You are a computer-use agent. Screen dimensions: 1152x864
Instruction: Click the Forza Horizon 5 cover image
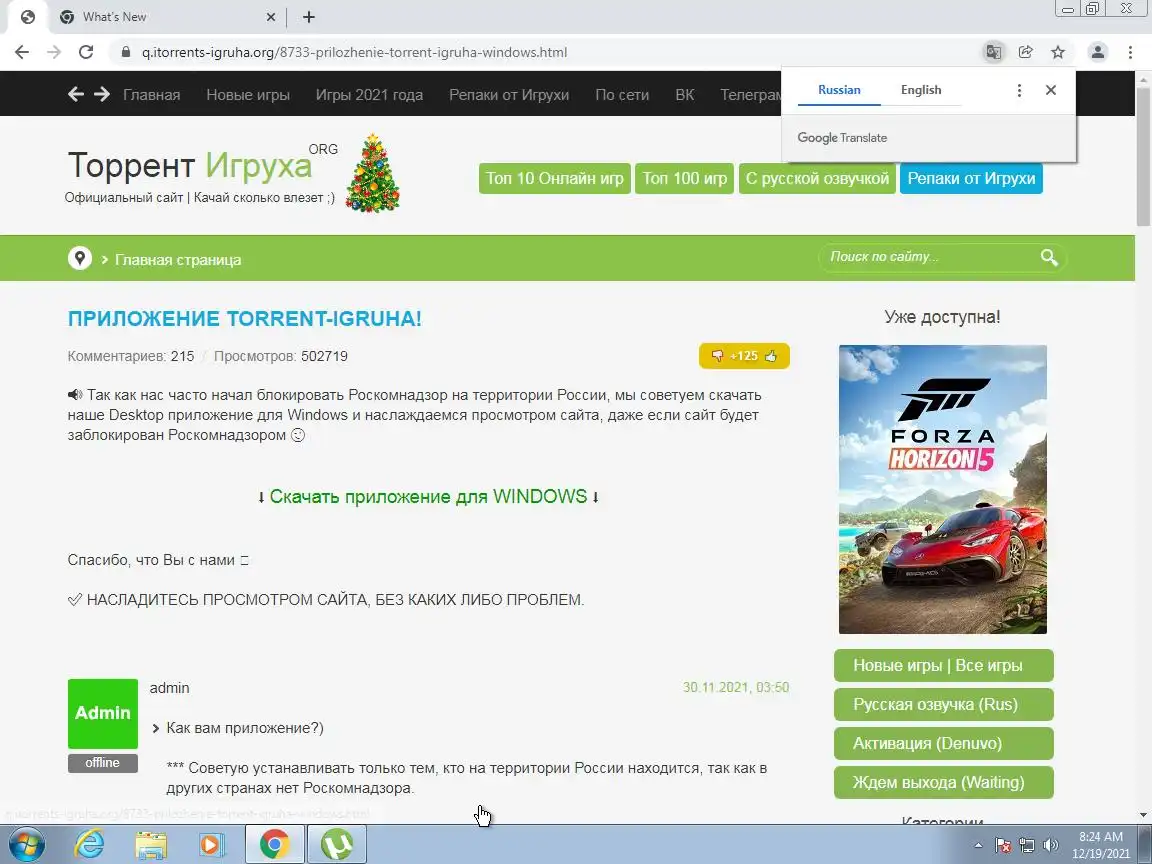coord(943,489)
